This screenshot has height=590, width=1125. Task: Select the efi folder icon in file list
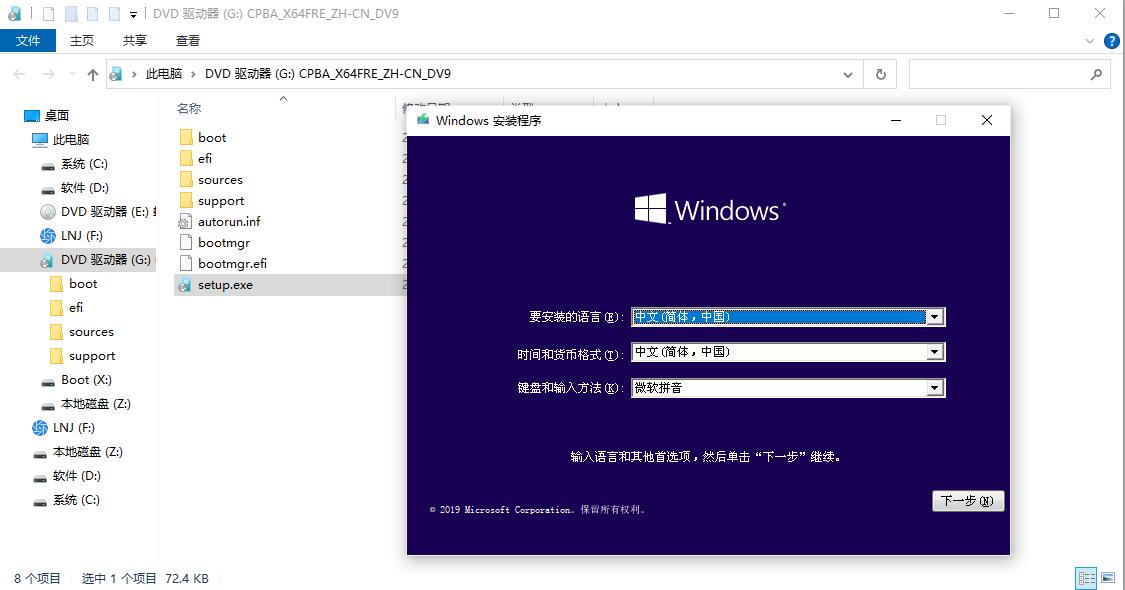click(186, 158)
